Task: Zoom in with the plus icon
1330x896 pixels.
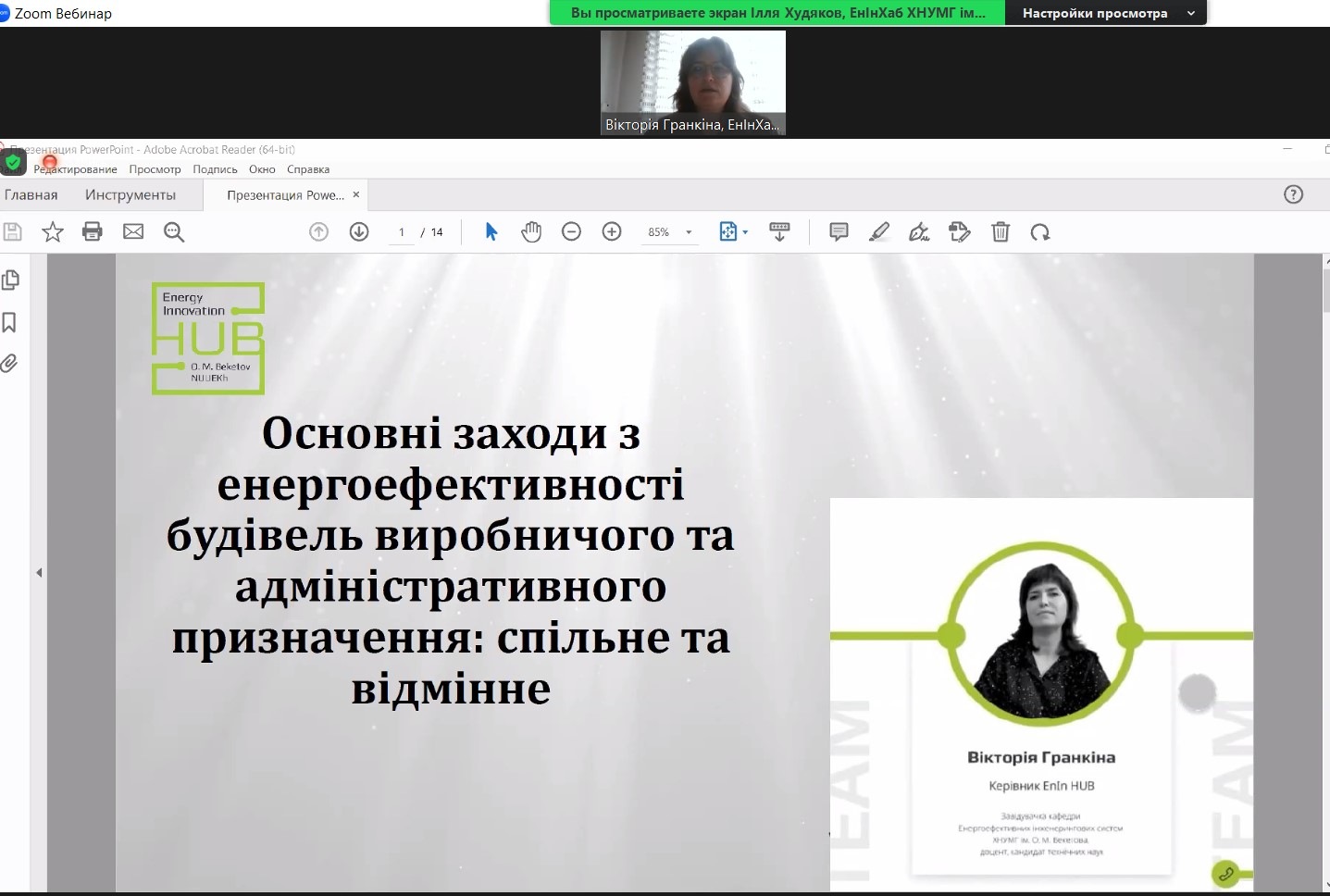Action: click(x=612, y=231)
